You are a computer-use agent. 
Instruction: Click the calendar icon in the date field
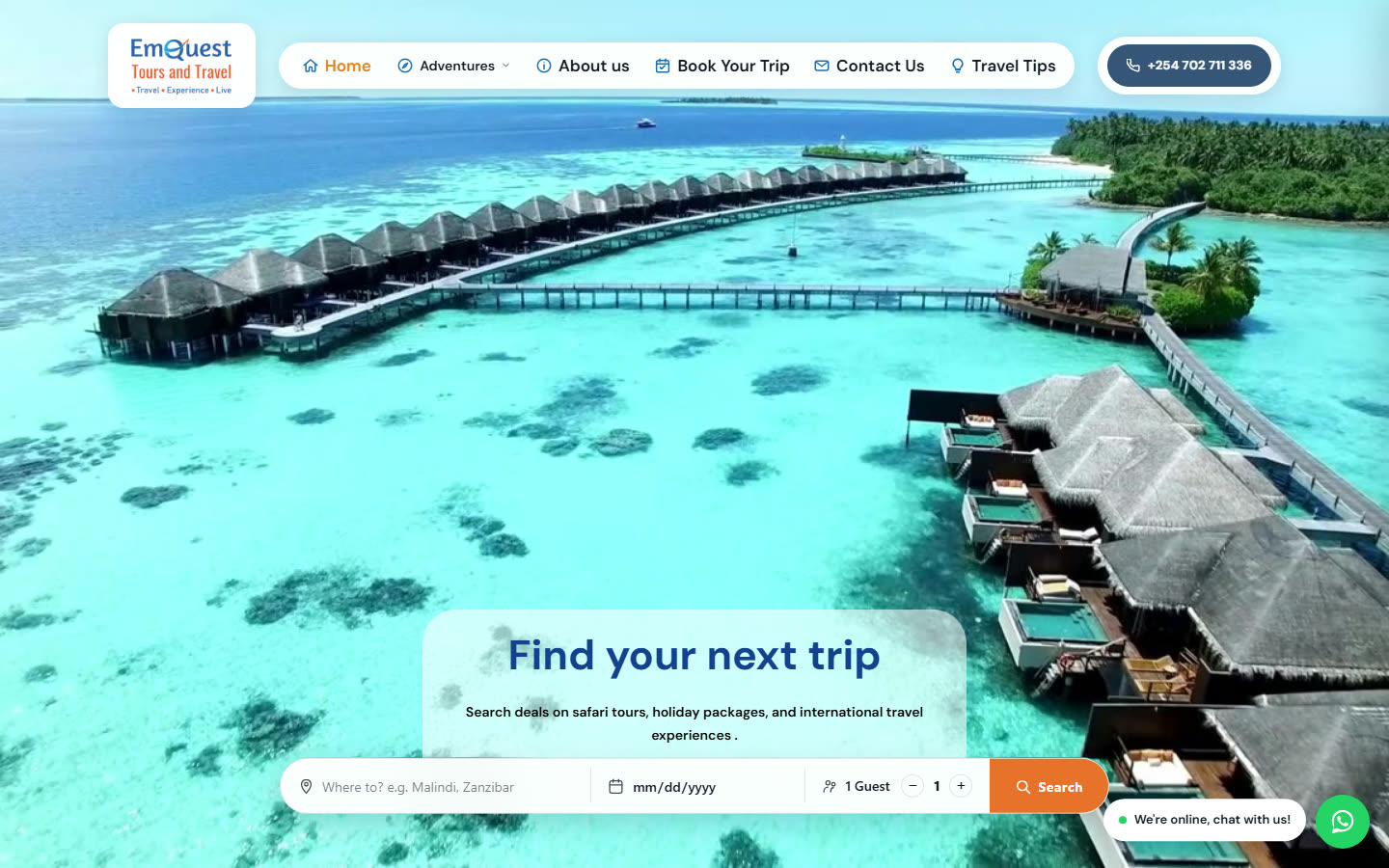615,786
